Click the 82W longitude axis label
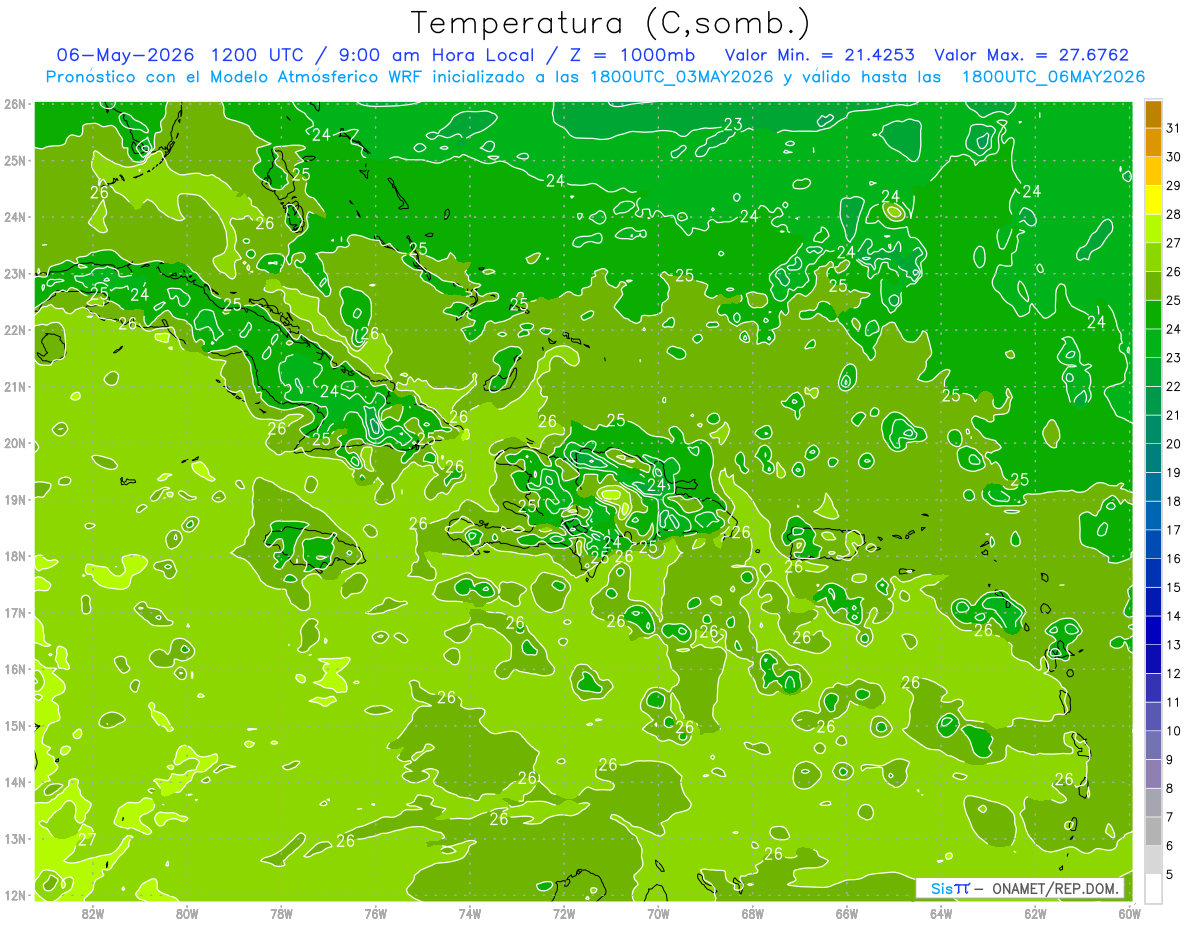Screen dimensions: 1200x927 point(93,913)
